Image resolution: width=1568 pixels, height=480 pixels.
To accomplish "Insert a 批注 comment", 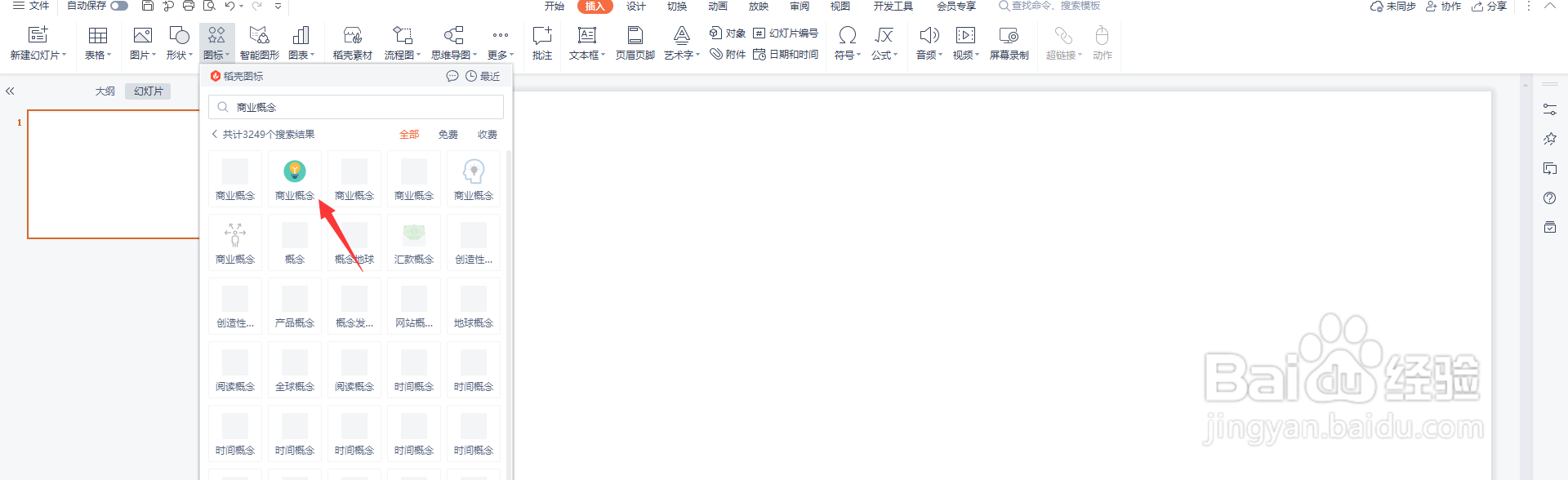I will pyautogui.click(x=542, y=43).
